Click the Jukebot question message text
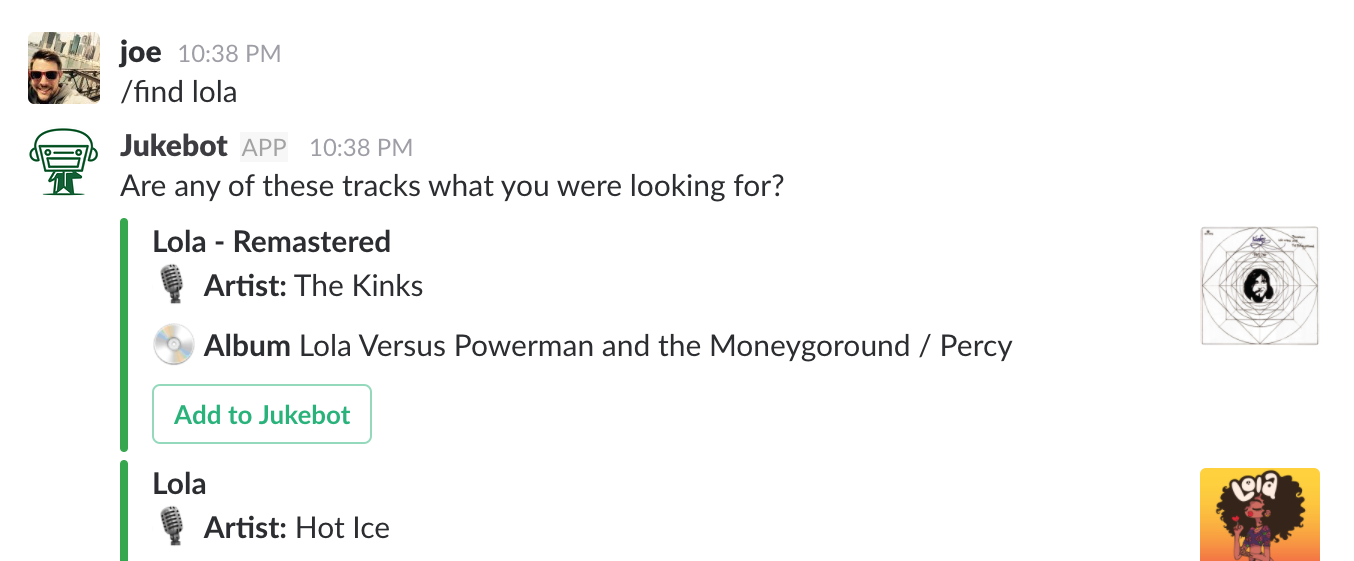Viewport: 1354px width, 561px height. coord(452,186)
